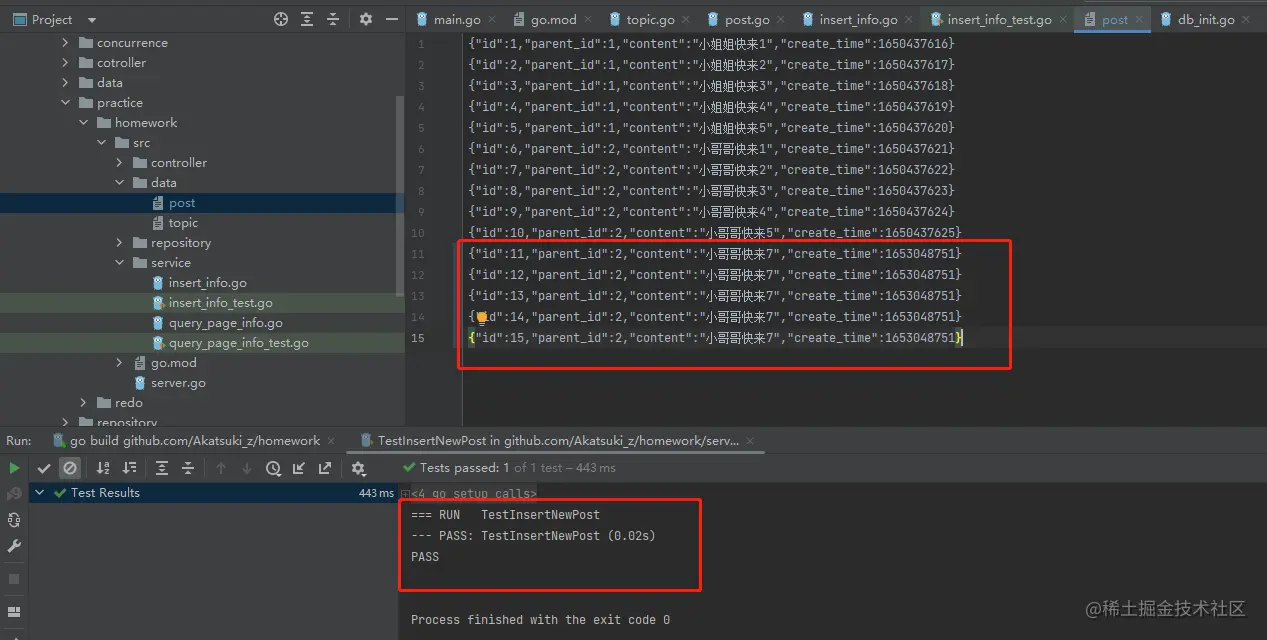Click the import test results icon
The image size is (1267, 640).
(x=299, y=468)
